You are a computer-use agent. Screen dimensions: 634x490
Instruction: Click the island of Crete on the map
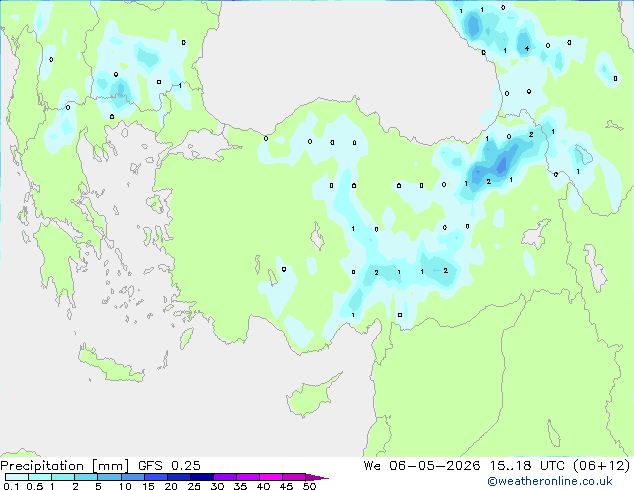click(x=110, y=365)
